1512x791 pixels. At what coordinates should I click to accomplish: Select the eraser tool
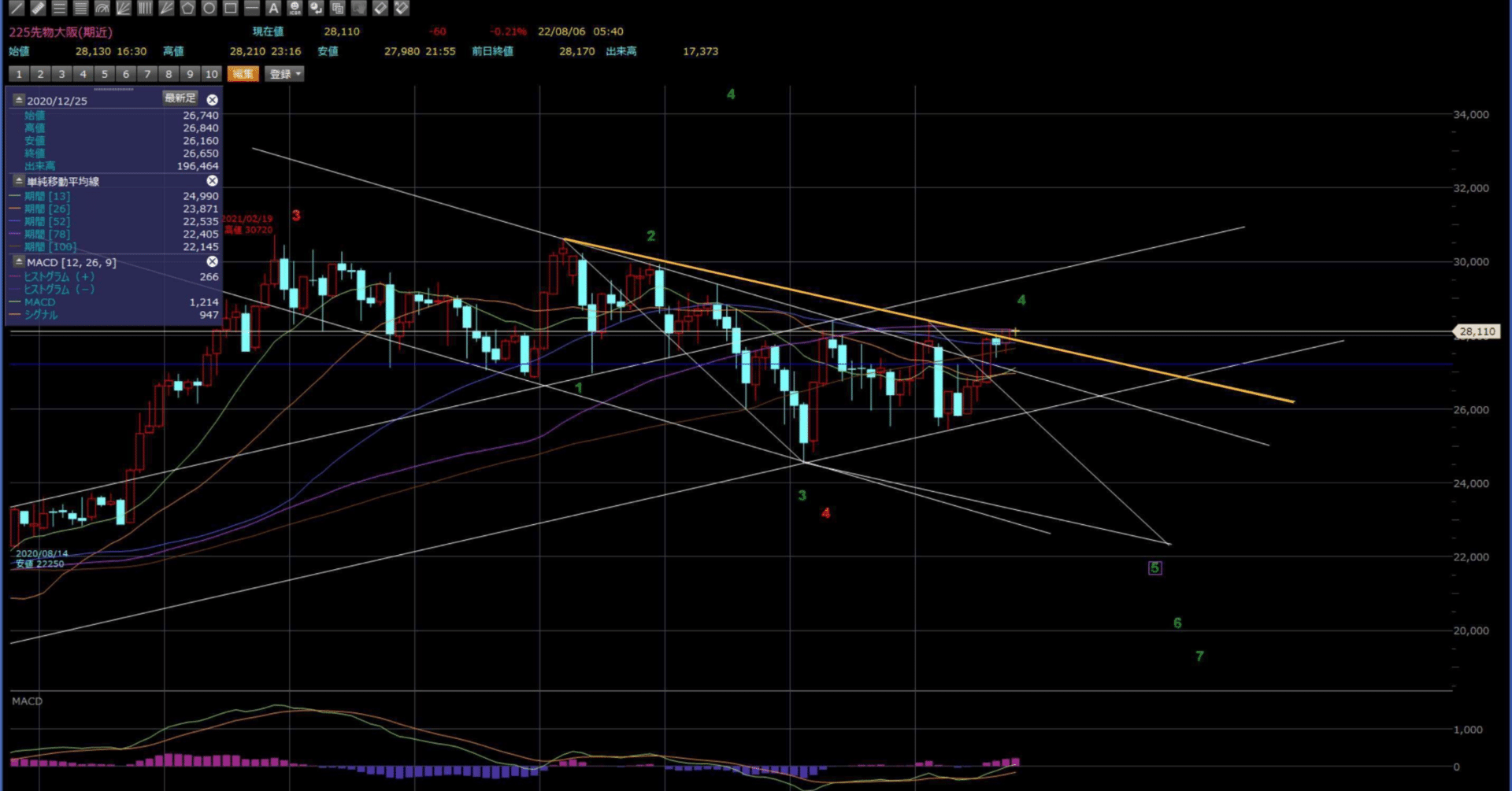point(380,8)
